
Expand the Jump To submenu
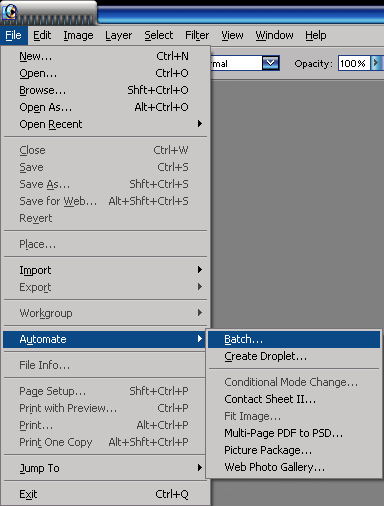(105, 468)
